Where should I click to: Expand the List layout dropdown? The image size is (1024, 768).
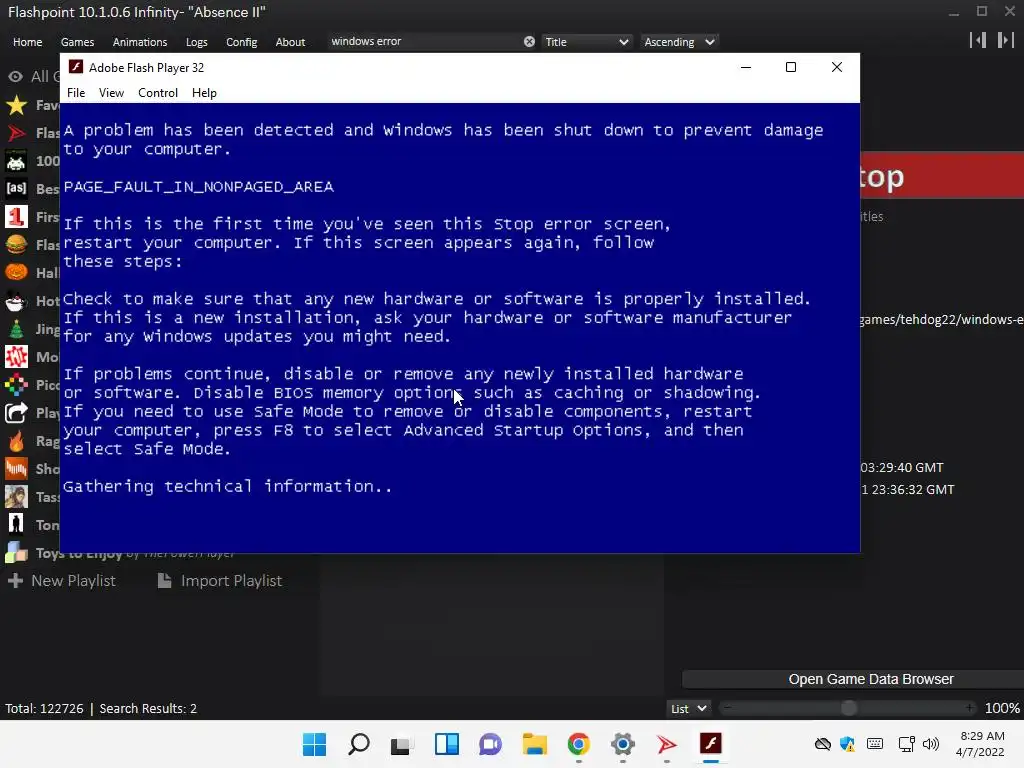point(688,709)
